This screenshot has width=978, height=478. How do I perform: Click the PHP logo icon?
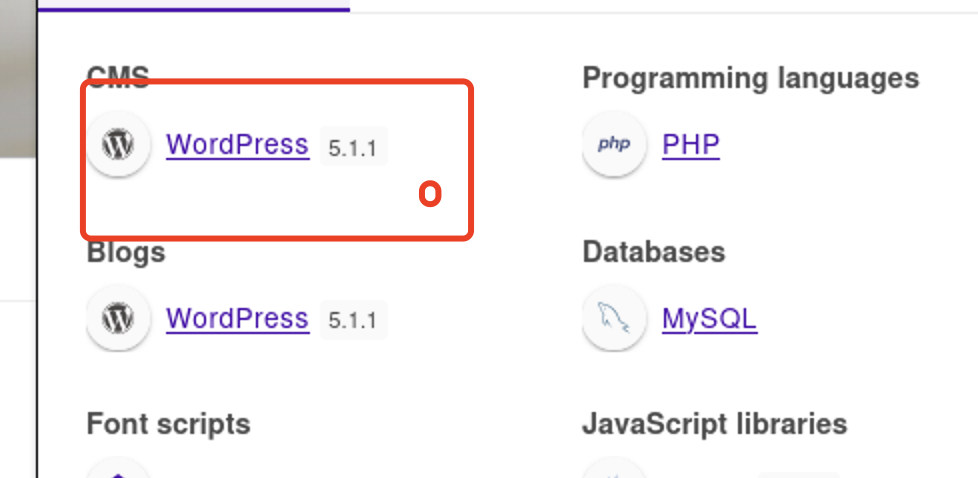614,144
